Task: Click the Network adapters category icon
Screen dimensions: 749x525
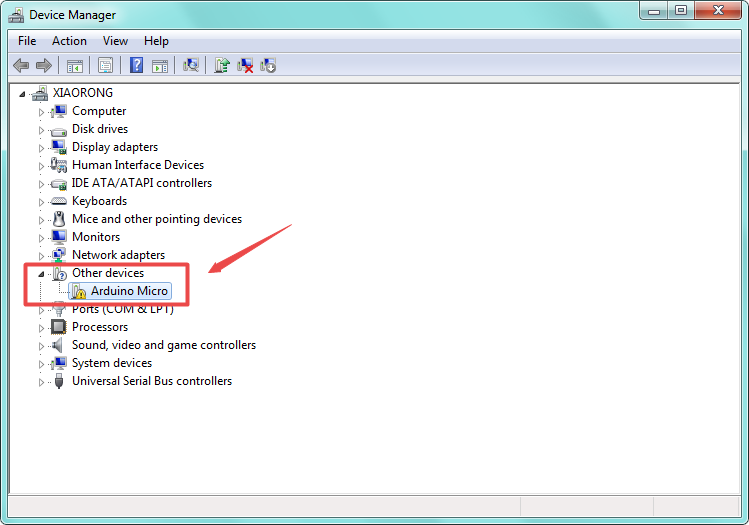Action: pyautogui.click(x=59, y=255)
